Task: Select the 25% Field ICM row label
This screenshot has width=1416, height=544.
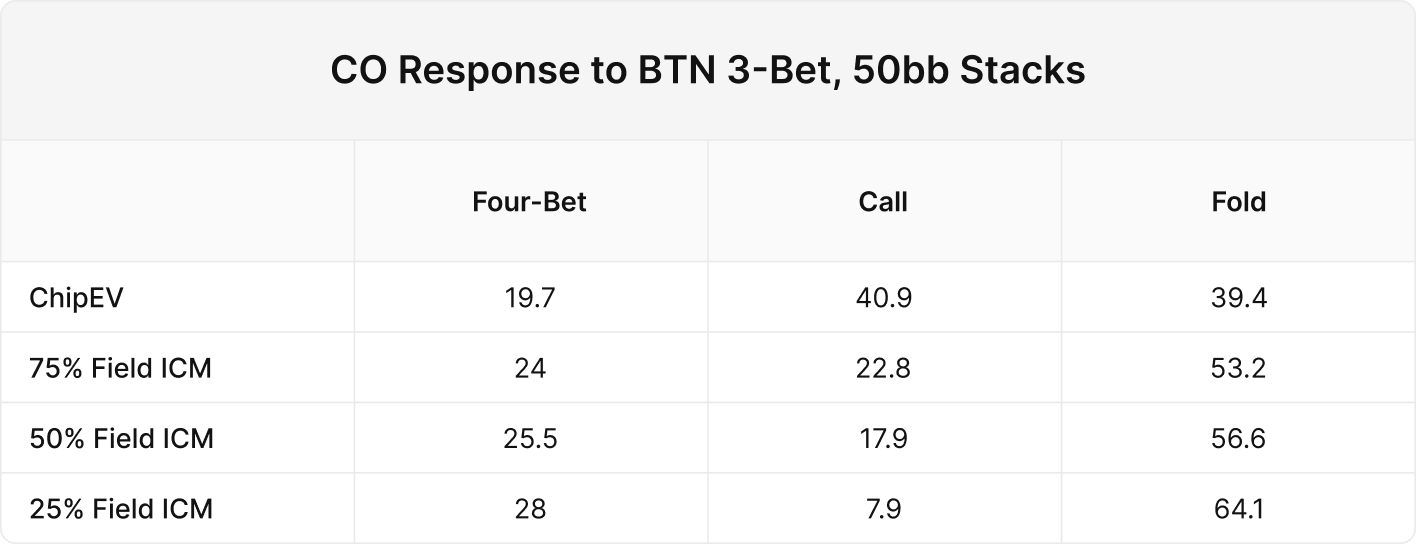Action: pos(121,508)
